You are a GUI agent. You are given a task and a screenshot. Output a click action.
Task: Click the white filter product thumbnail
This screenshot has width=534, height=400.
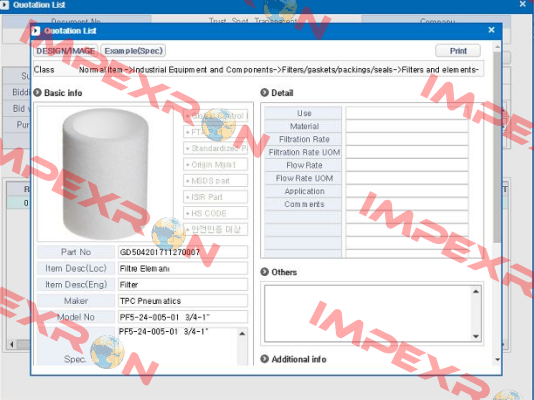tap(105, 174)
